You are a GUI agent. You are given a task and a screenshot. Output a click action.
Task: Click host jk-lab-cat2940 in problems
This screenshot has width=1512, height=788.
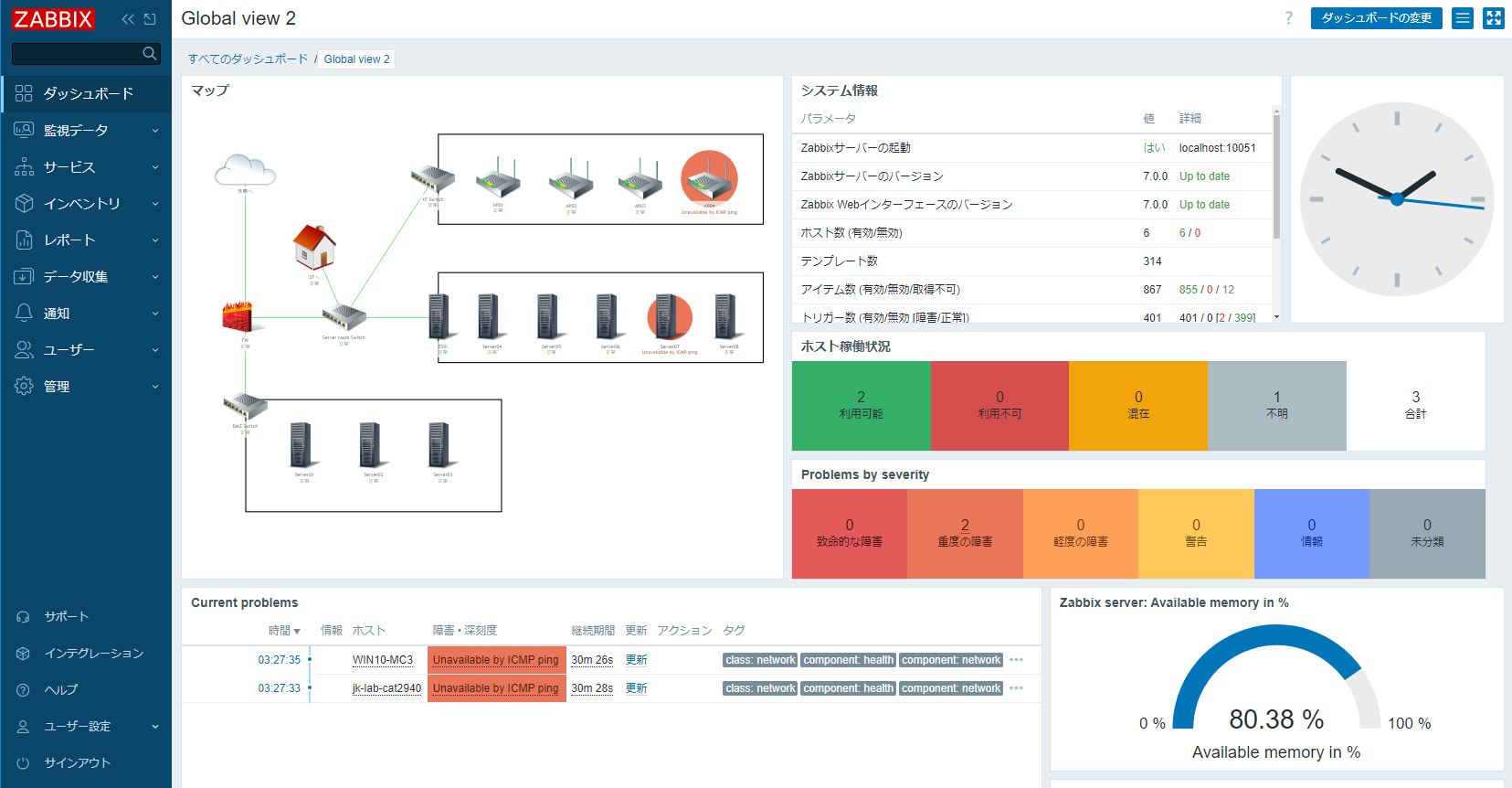(387, 688)
